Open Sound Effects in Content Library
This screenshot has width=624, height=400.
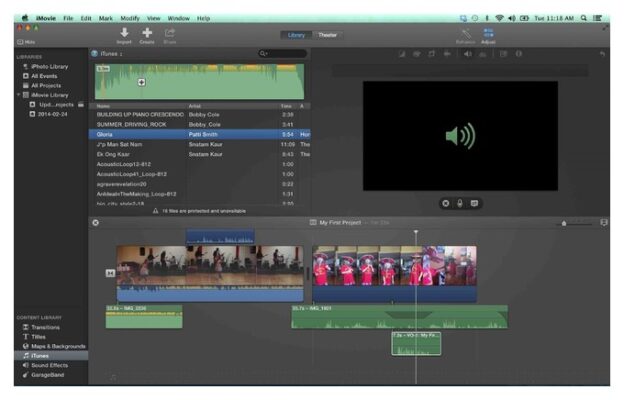point(45,365)
